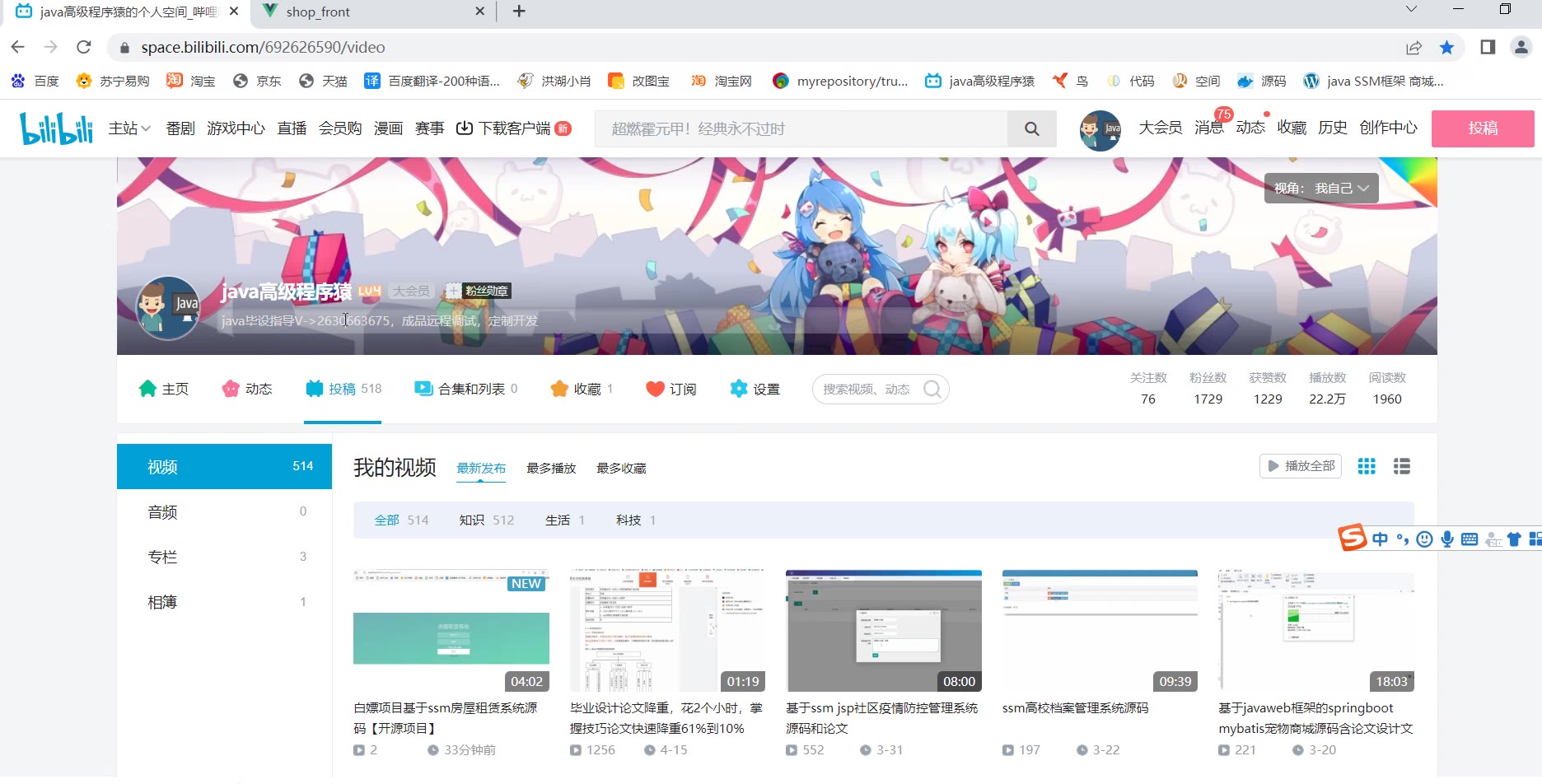Click the search magnifier button in header
Screen dimensions: 1542x784
[1031, 128]
